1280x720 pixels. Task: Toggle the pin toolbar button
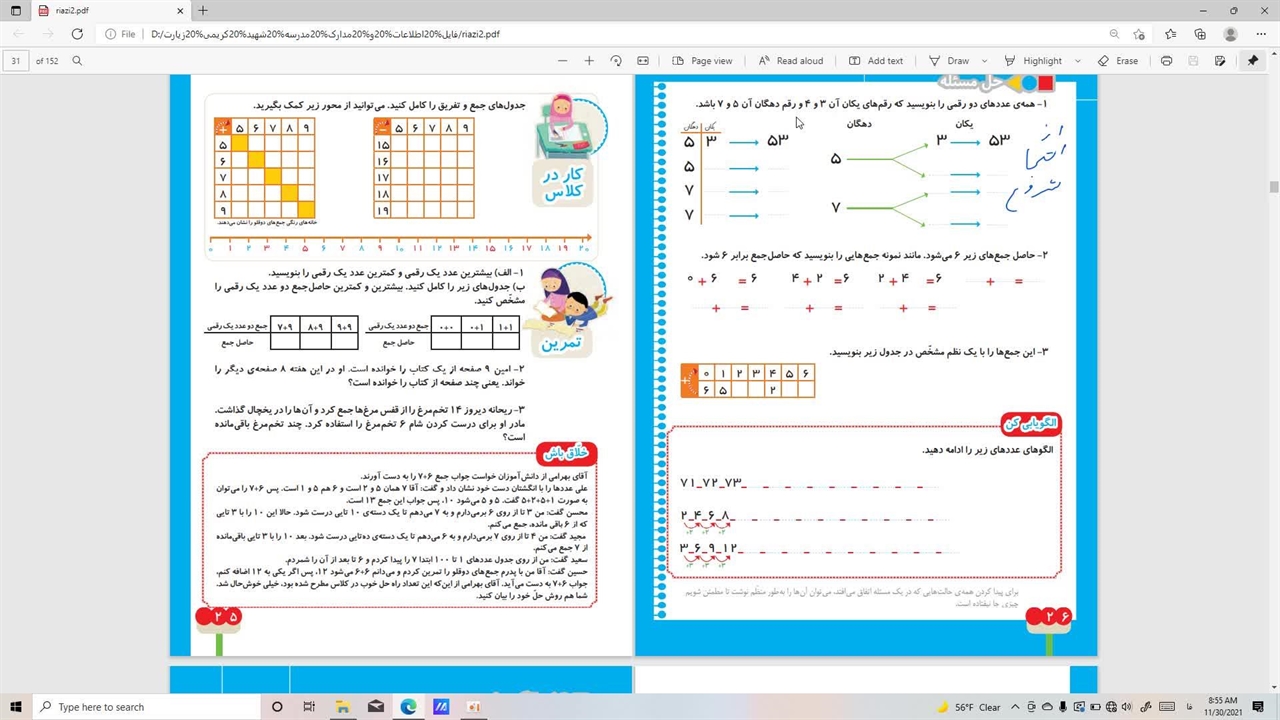tap(1252, 61)
